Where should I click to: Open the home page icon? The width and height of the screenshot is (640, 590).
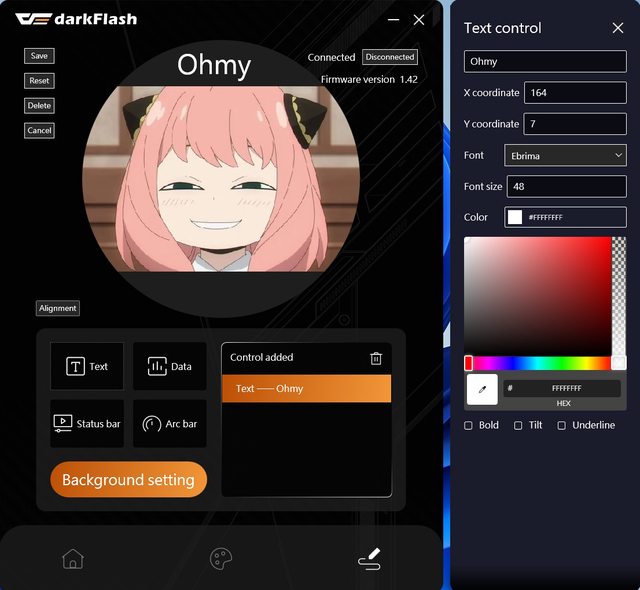pos(73,559)
